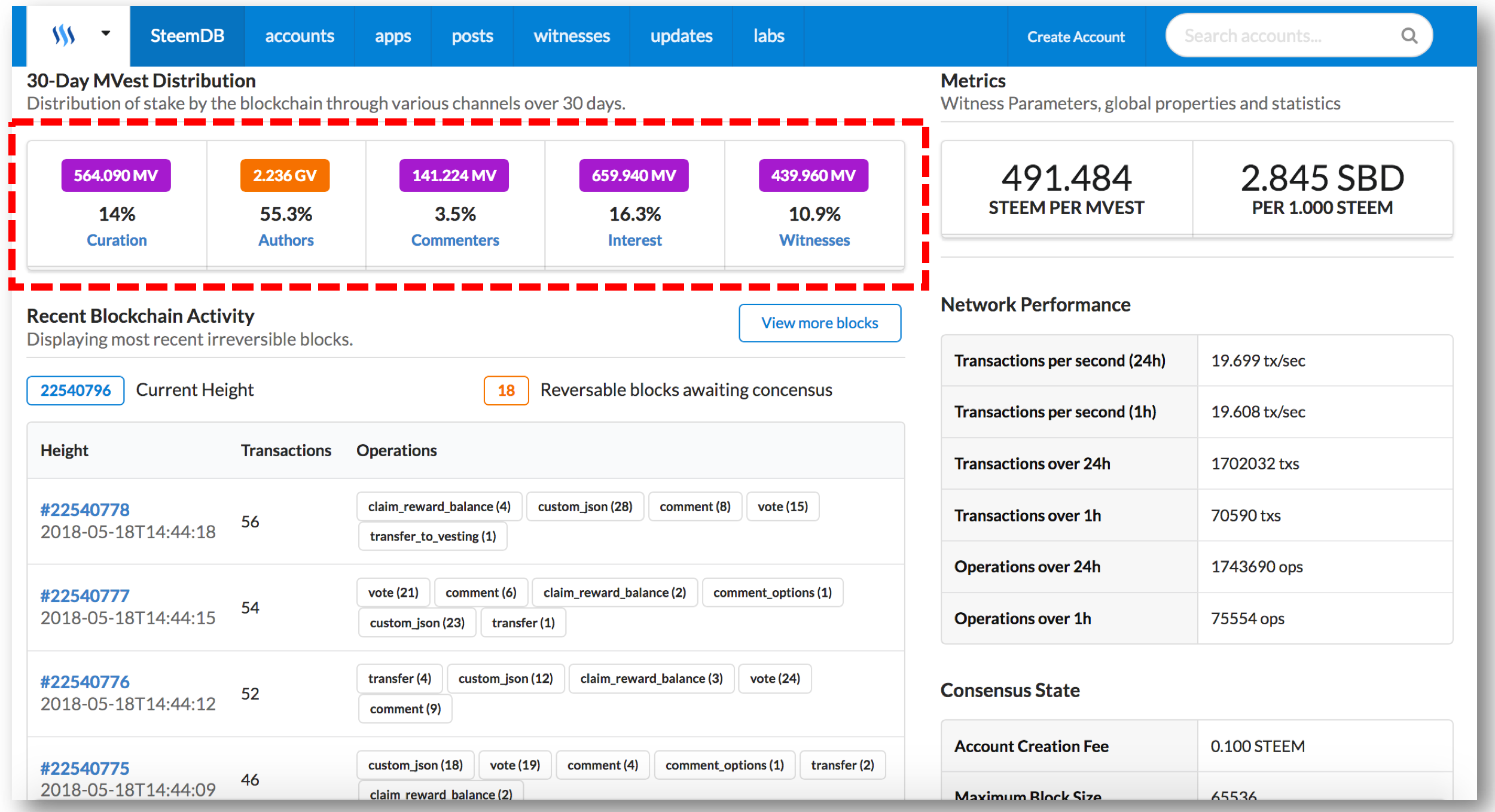Screen dimensions: 1495x812
Task: Select the 1702032 txs value
Action: click(x=1255, y=463)
